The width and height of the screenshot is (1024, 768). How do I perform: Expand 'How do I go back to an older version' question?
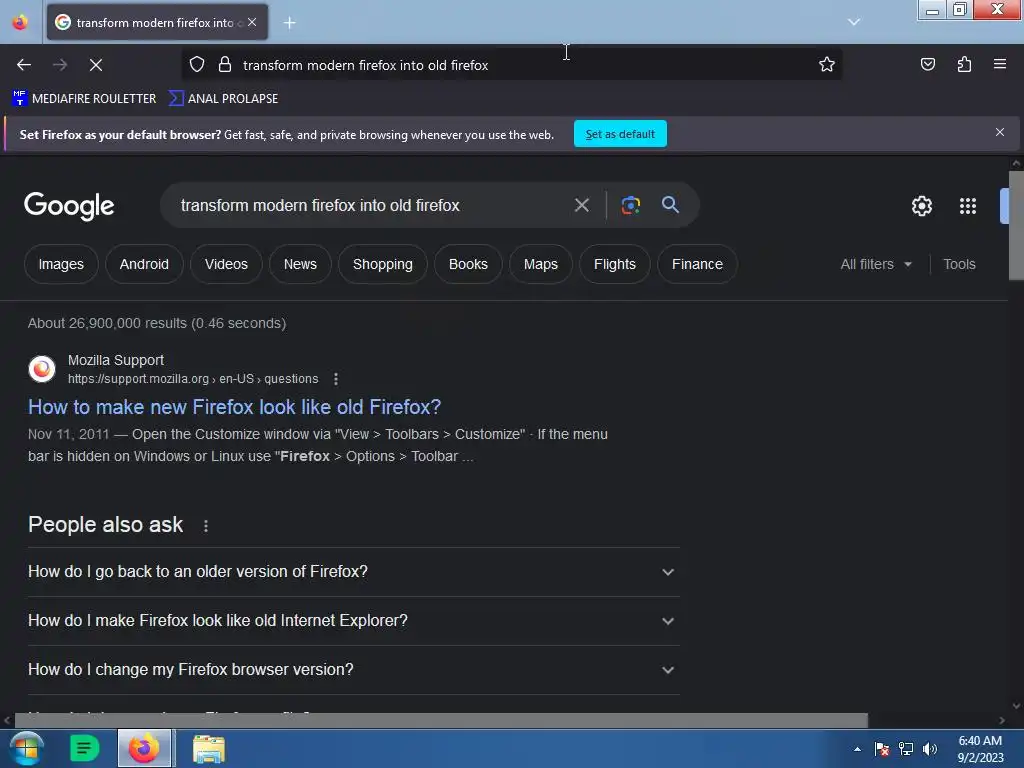354,571
